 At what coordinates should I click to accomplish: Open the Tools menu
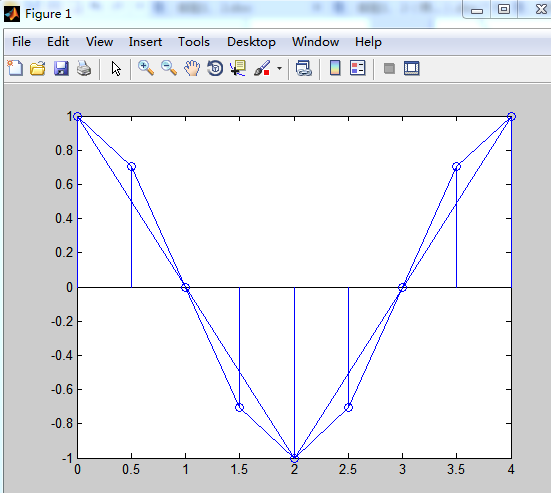(x=194, y=42)
